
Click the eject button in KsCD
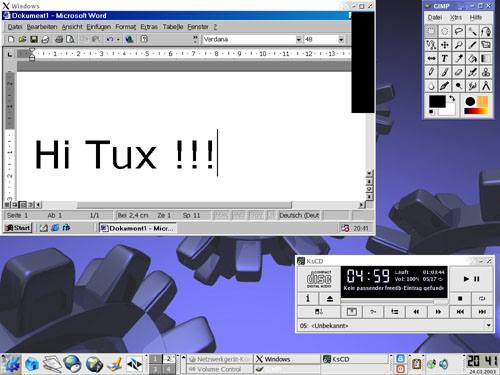(x=330, y=299)
